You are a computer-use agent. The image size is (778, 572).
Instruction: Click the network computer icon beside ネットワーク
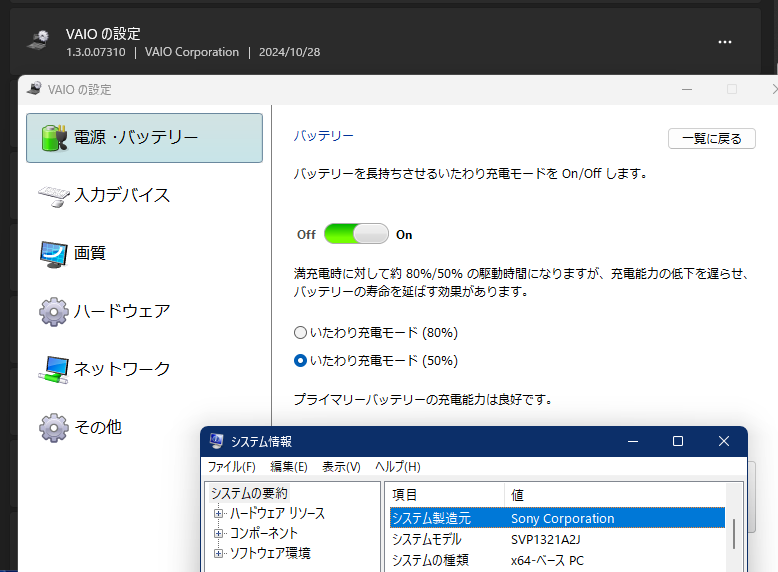pyautogui.click(x=54, y=370)
